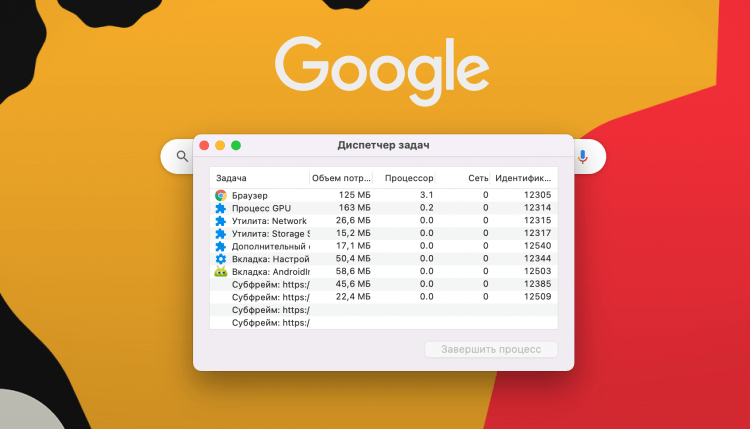Click the magnifier icon in Google search bar
This screenshot has width=750, height=429.
(182, 156)
